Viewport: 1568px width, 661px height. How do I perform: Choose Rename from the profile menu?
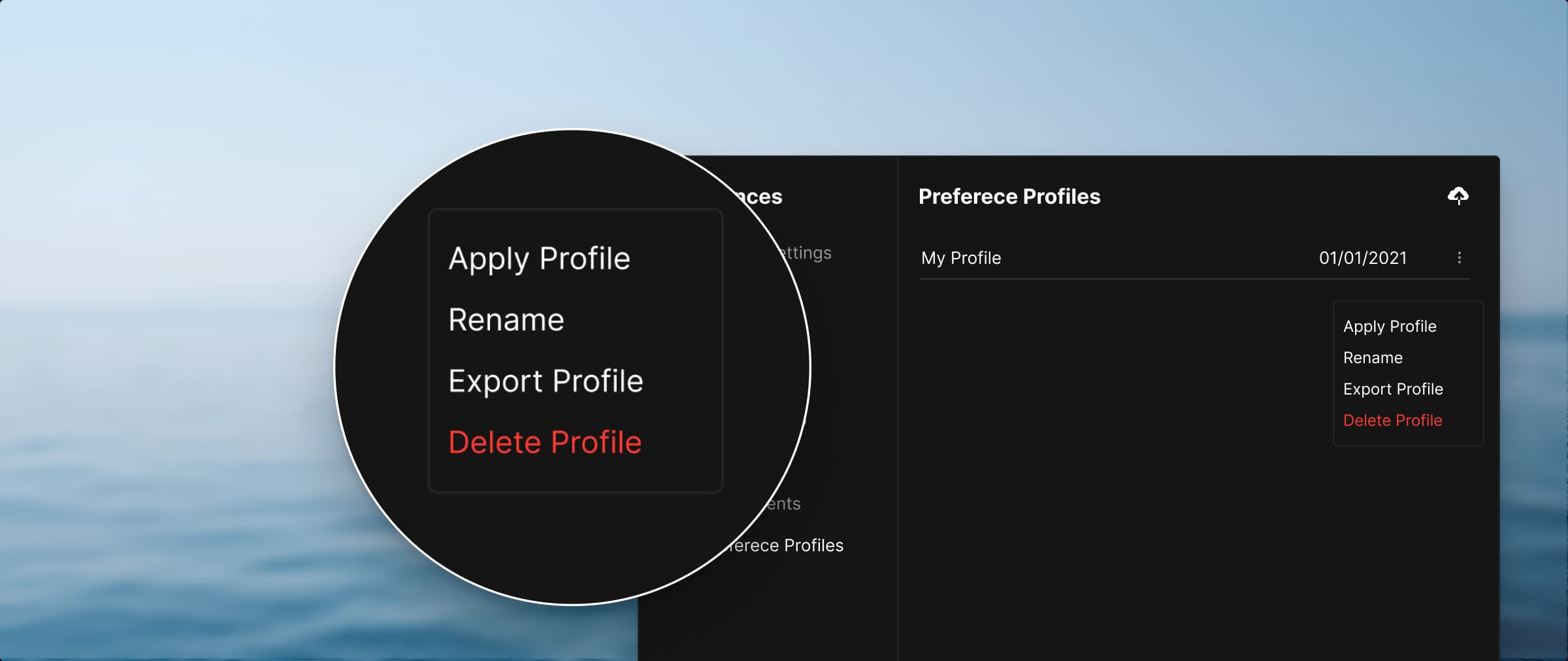pos(1373,357)
